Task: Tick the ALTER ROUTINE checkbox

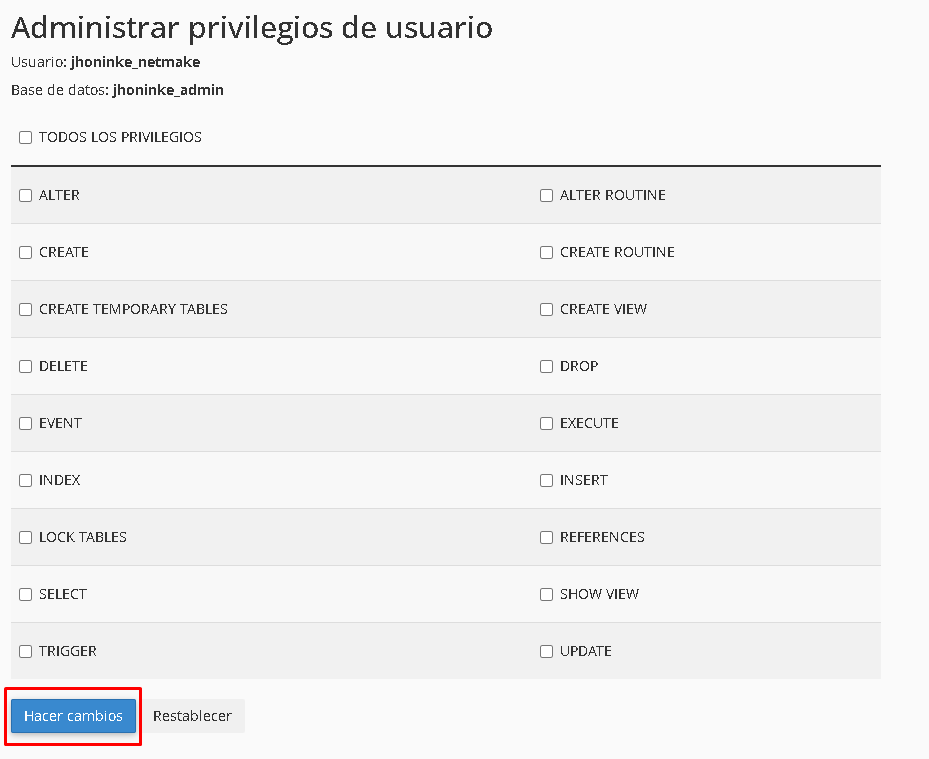Action: click(546, 196)
